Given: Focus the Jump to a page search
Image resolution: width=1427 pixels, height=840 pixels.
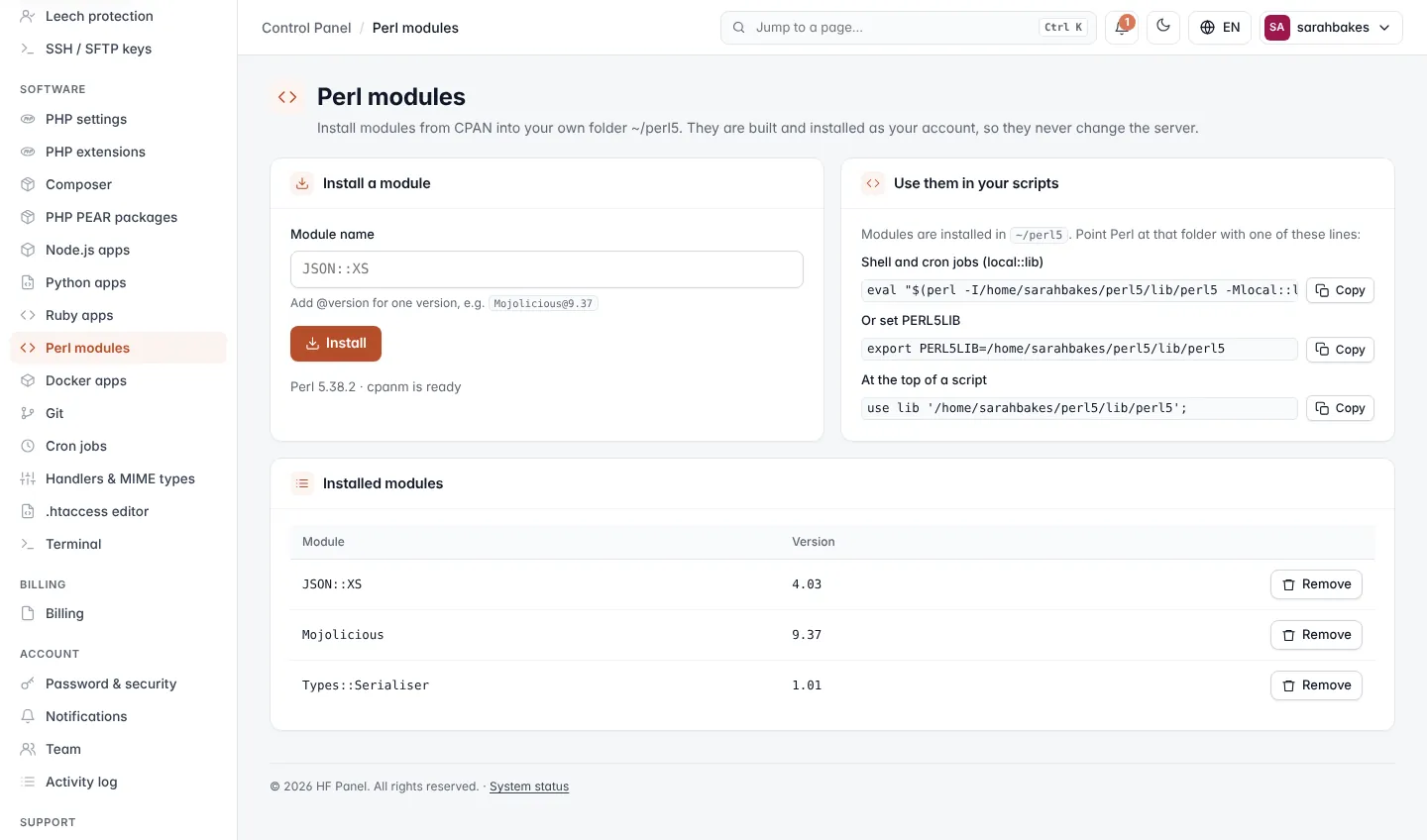Looking at the screenshot, I should tap(909, 28).
